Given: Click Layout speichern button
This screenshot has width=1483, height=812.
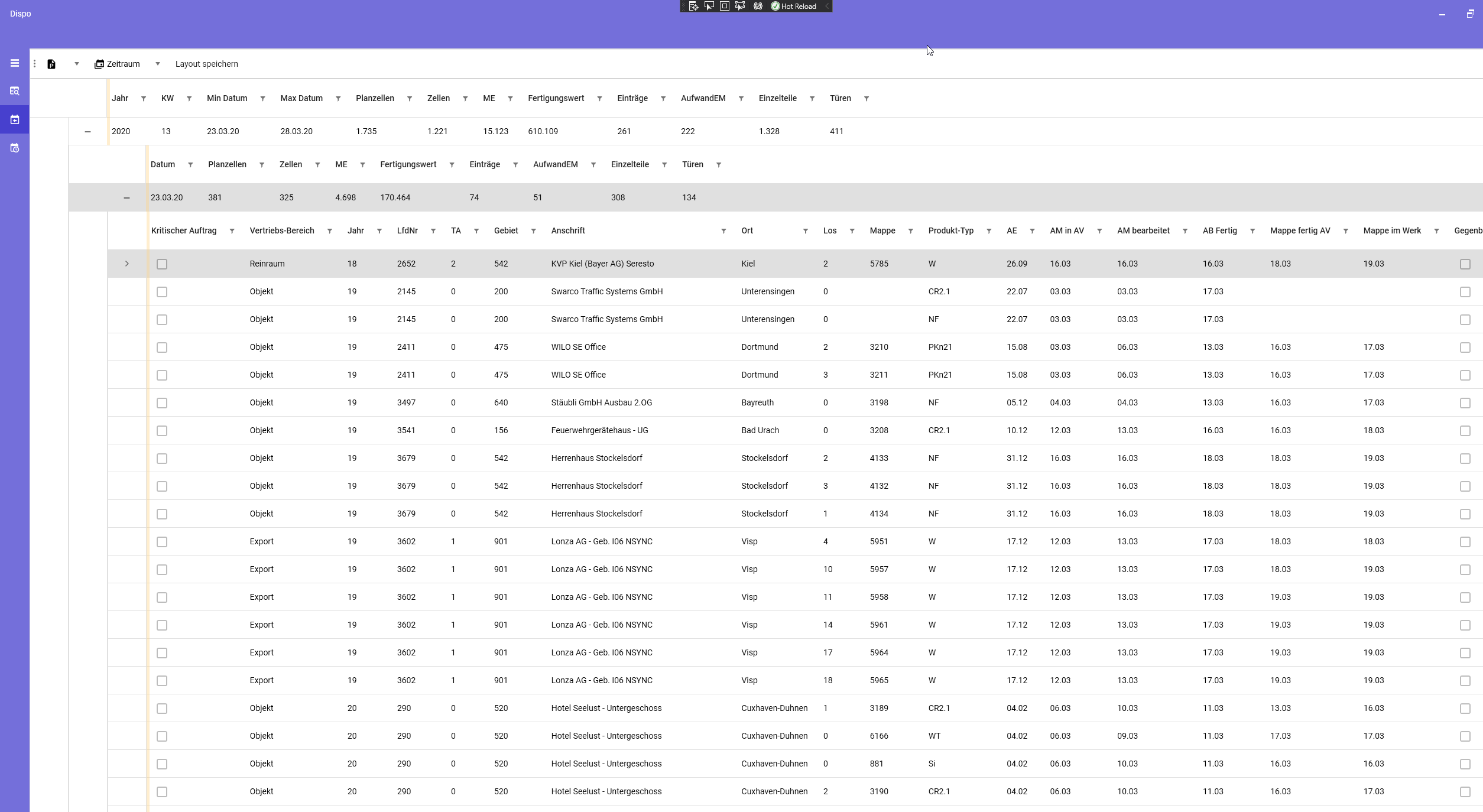Looking at the screenshot, I should point(206,64).
